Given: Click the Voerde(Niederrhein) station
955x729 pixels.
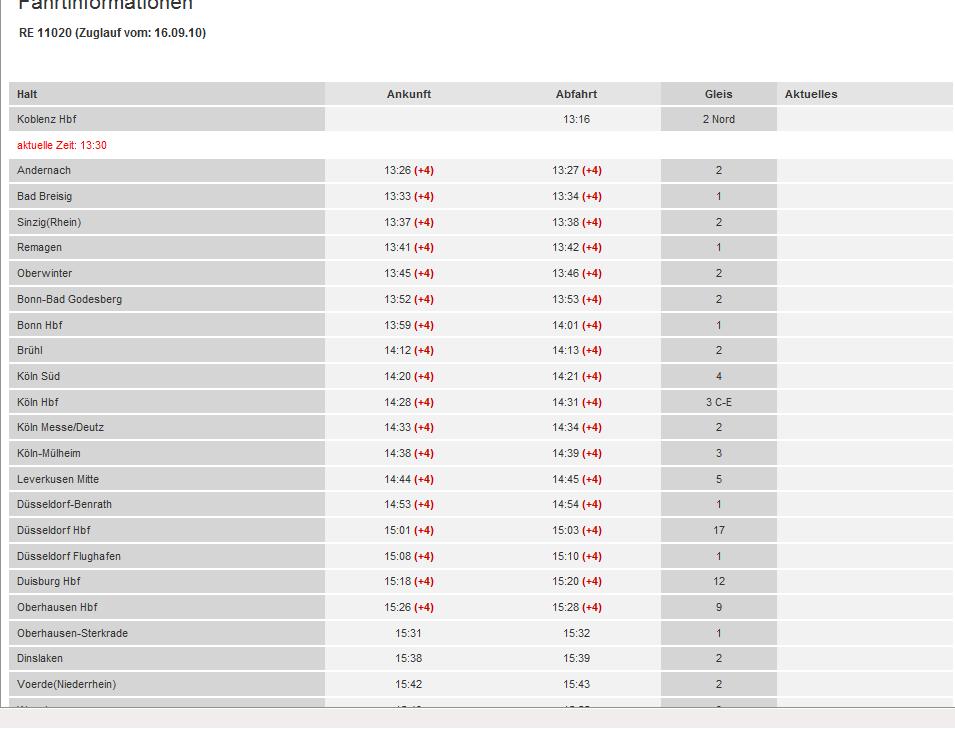Looking at the screenshot, I should (66, 684).
